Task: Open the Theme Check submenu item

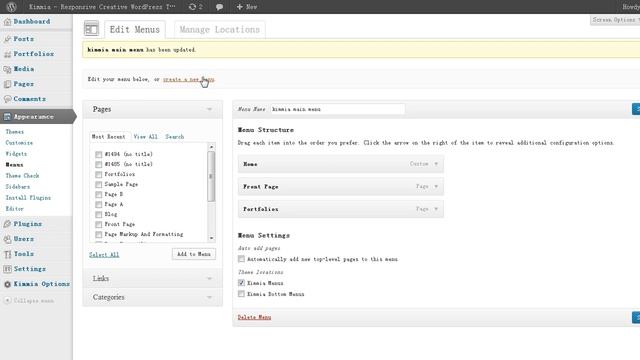Action: tap(22, 176)
